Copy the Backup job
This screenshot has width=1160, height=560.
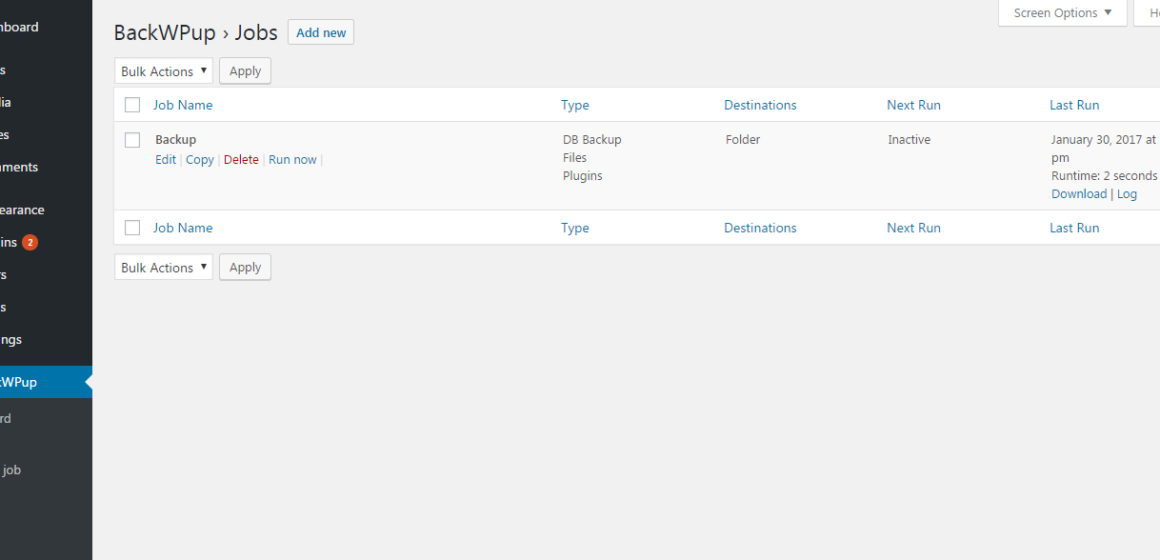pos(200,160)
